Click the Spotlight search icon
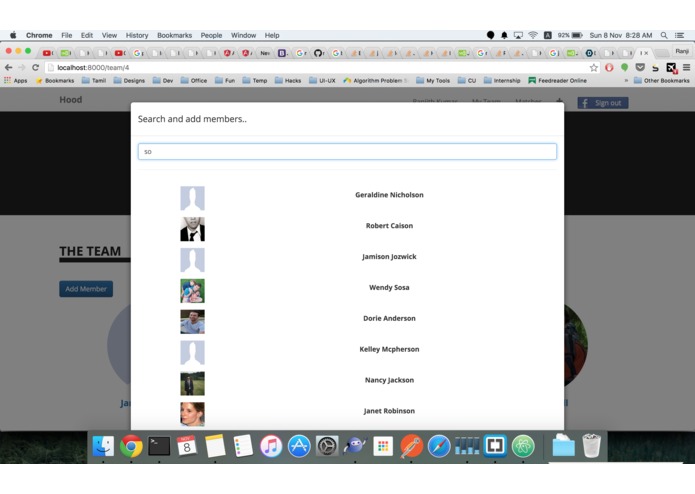Screen dimensions: 695x494 pyautogui.click(x=664, y=35)
